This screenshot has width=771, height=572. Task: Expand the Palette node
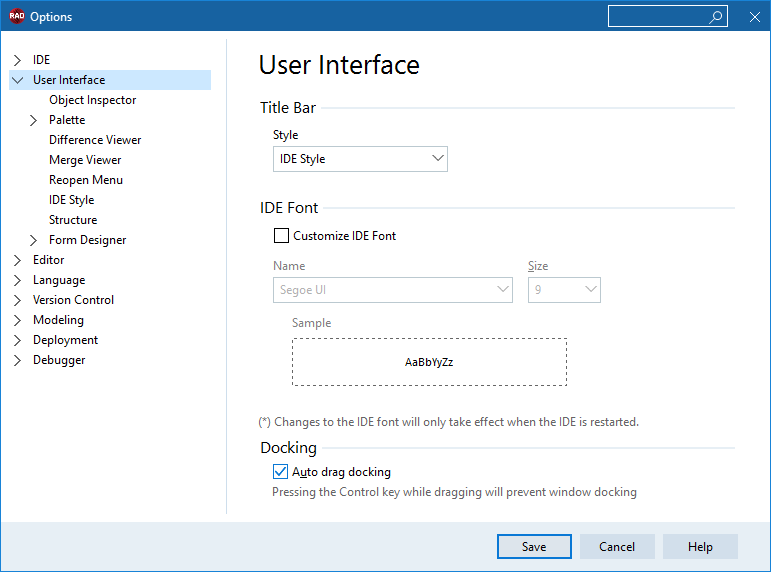[x=33, y=120]
